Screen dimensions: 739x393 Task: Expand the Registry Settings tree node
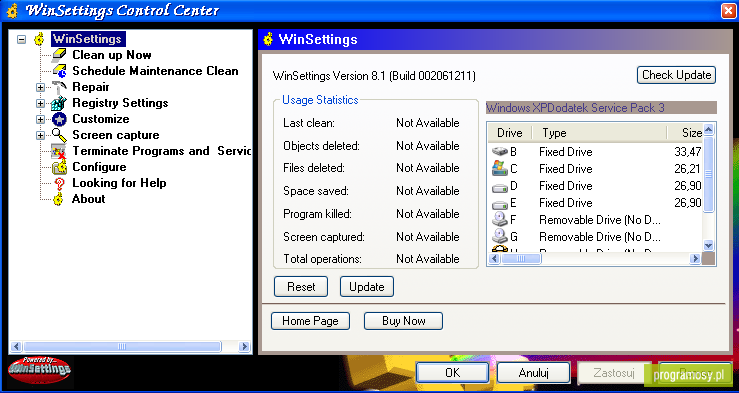tap(41, 104)
